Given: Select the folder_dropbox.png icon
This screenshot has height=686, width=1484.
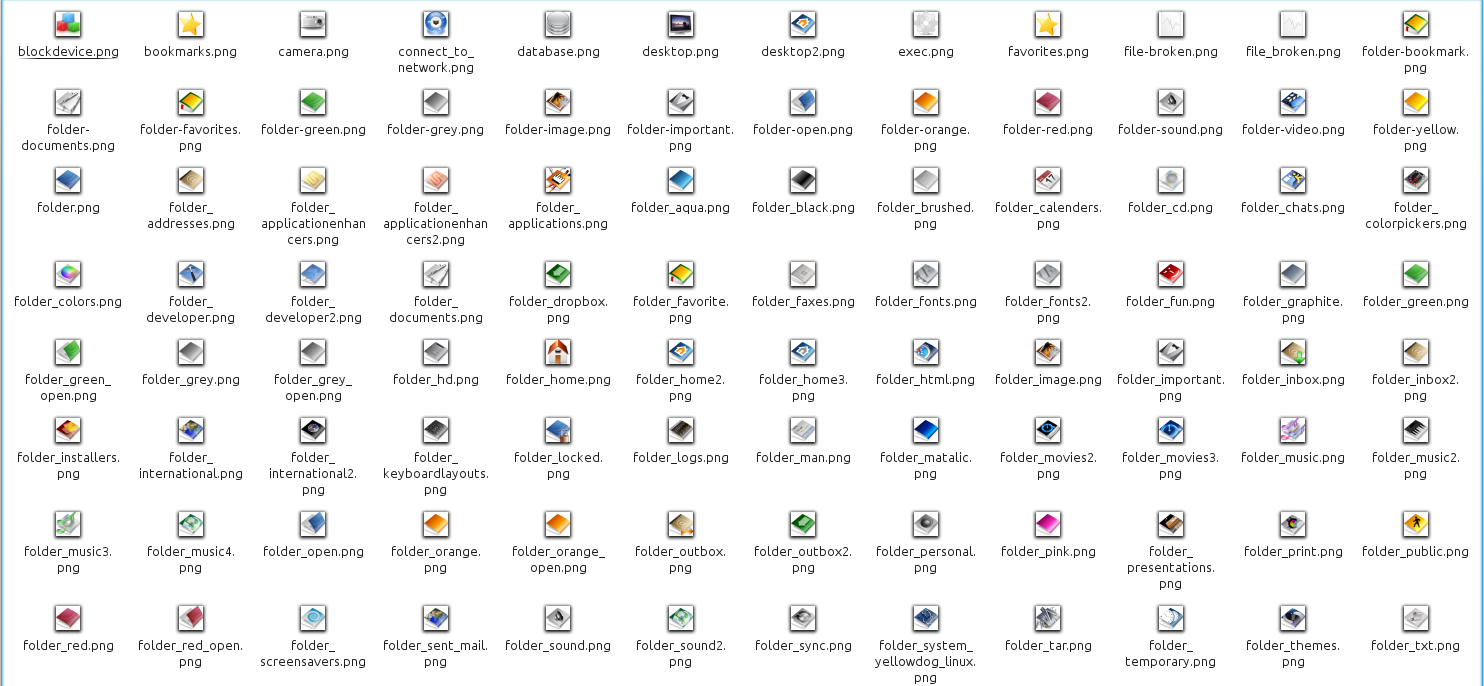Looking at the screenshot, I should (558, 274).
